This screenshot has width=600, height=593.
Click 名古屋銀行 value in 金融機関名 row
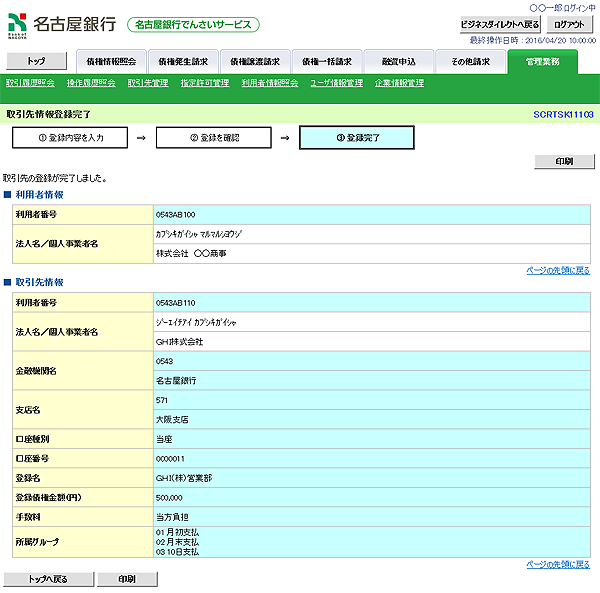176,381
